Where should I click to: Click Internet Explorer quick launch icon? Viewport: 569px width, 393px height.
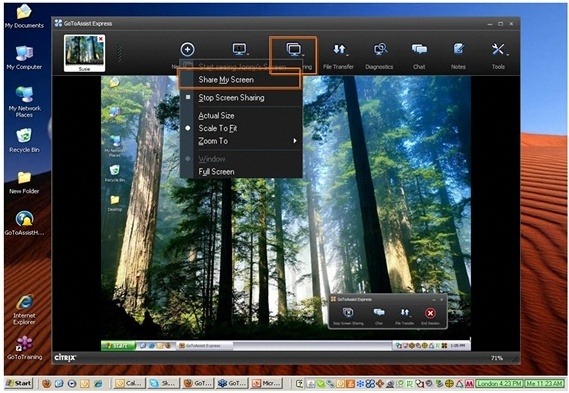click(x=98, y=383)
